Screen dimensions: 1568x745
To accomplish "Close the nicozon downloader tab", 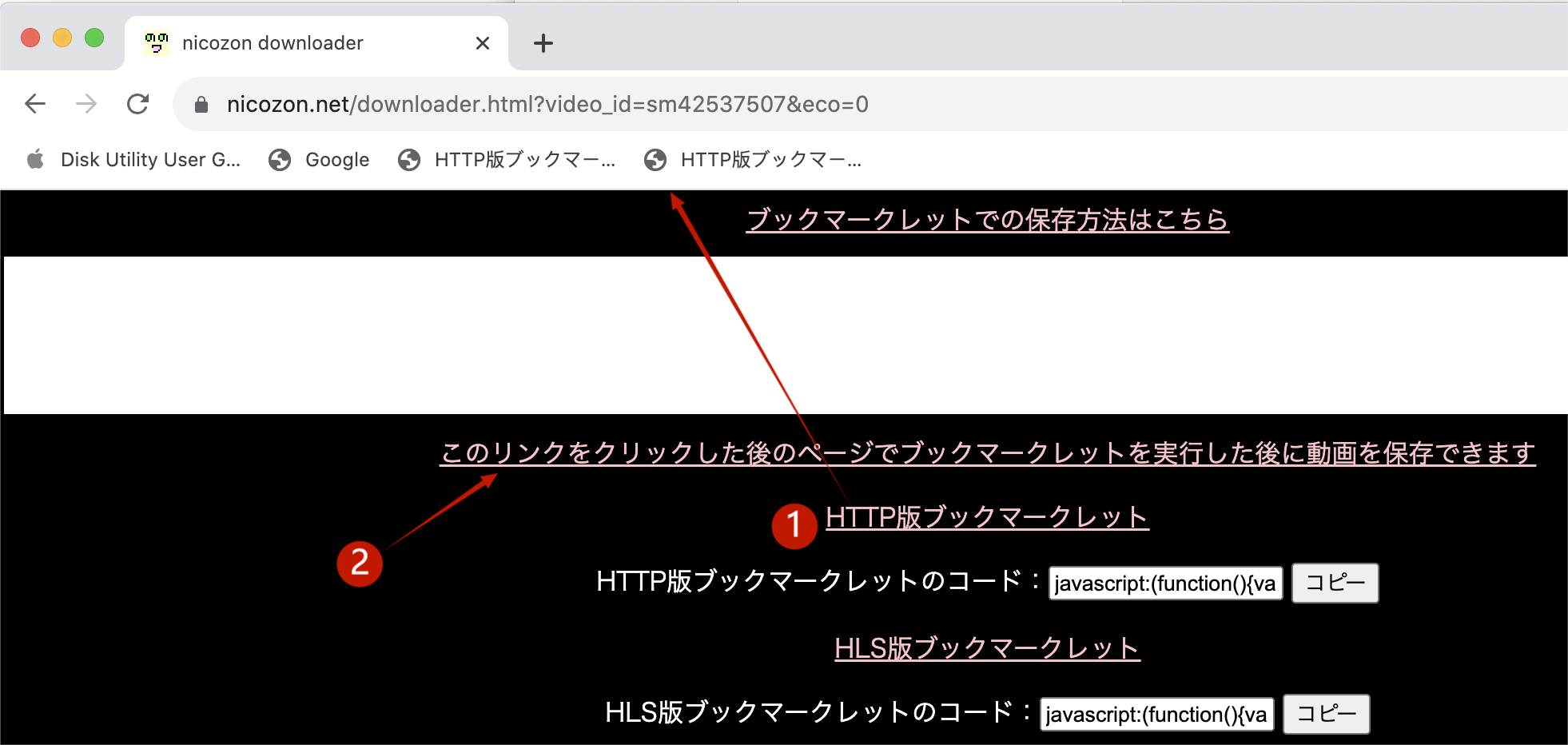I will click(482, 43).
